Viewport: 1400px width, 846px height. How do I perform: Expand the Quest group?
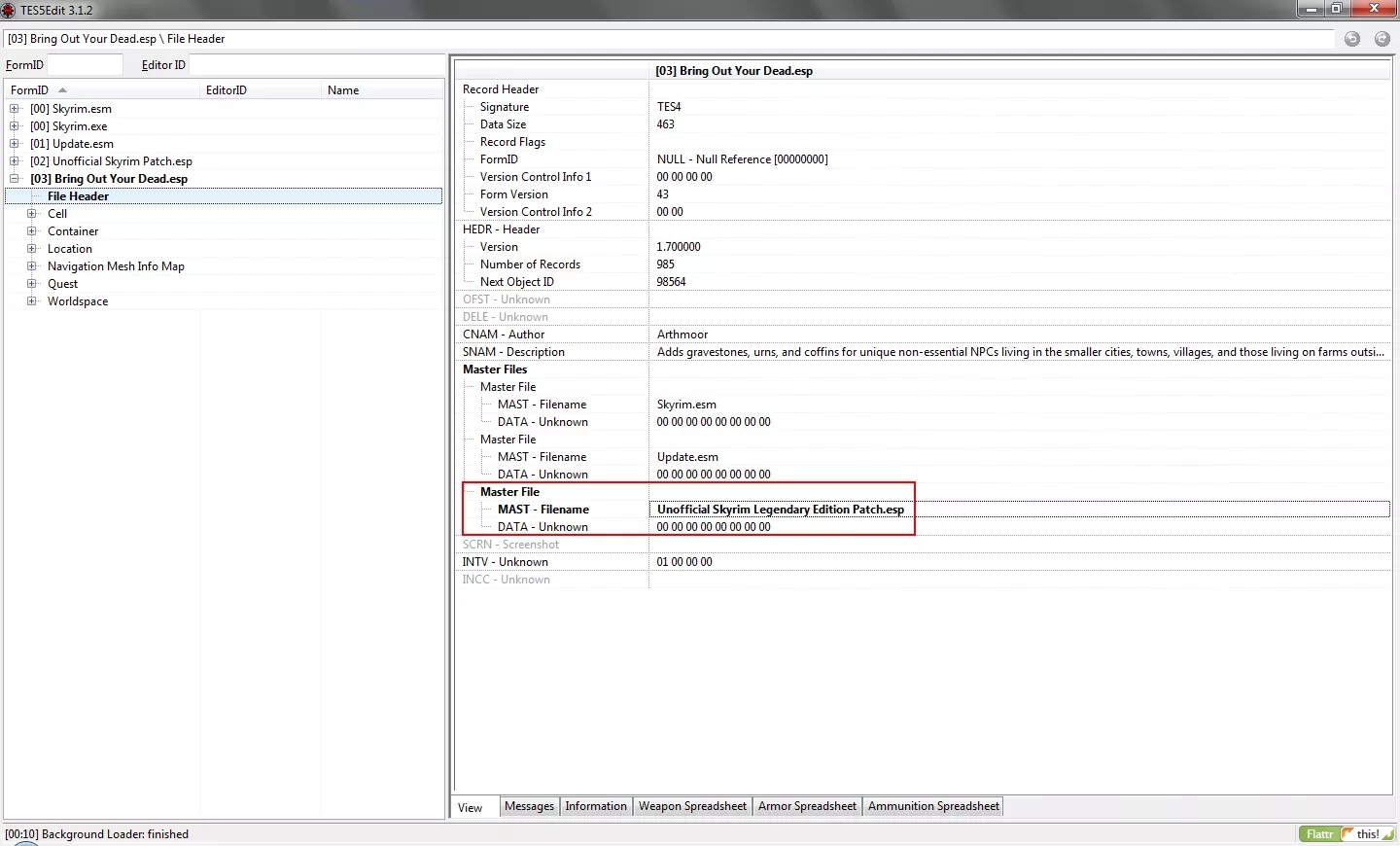point(32,284)
